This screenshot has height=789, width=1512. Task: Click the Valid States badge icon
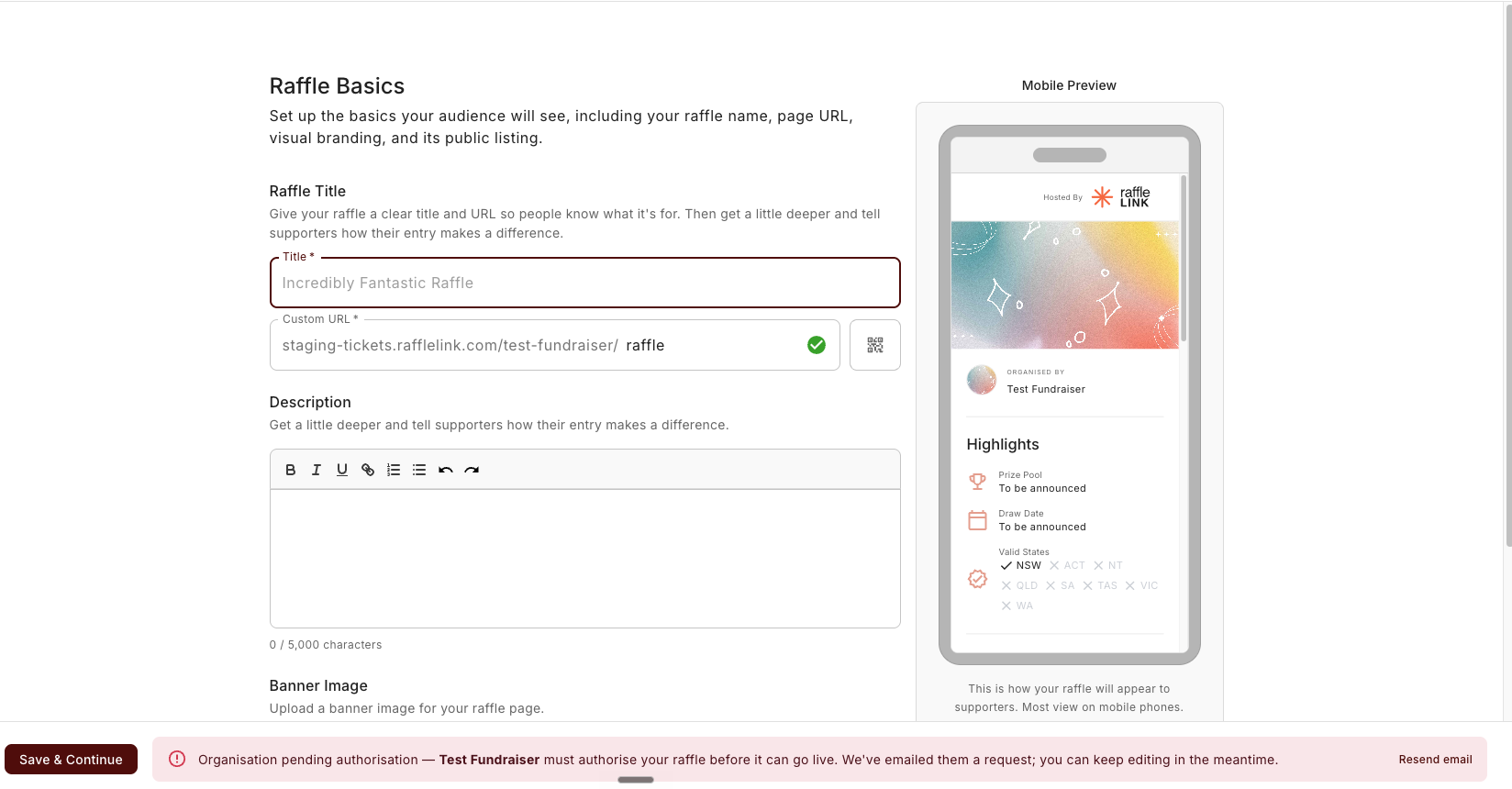coord(978,579)
